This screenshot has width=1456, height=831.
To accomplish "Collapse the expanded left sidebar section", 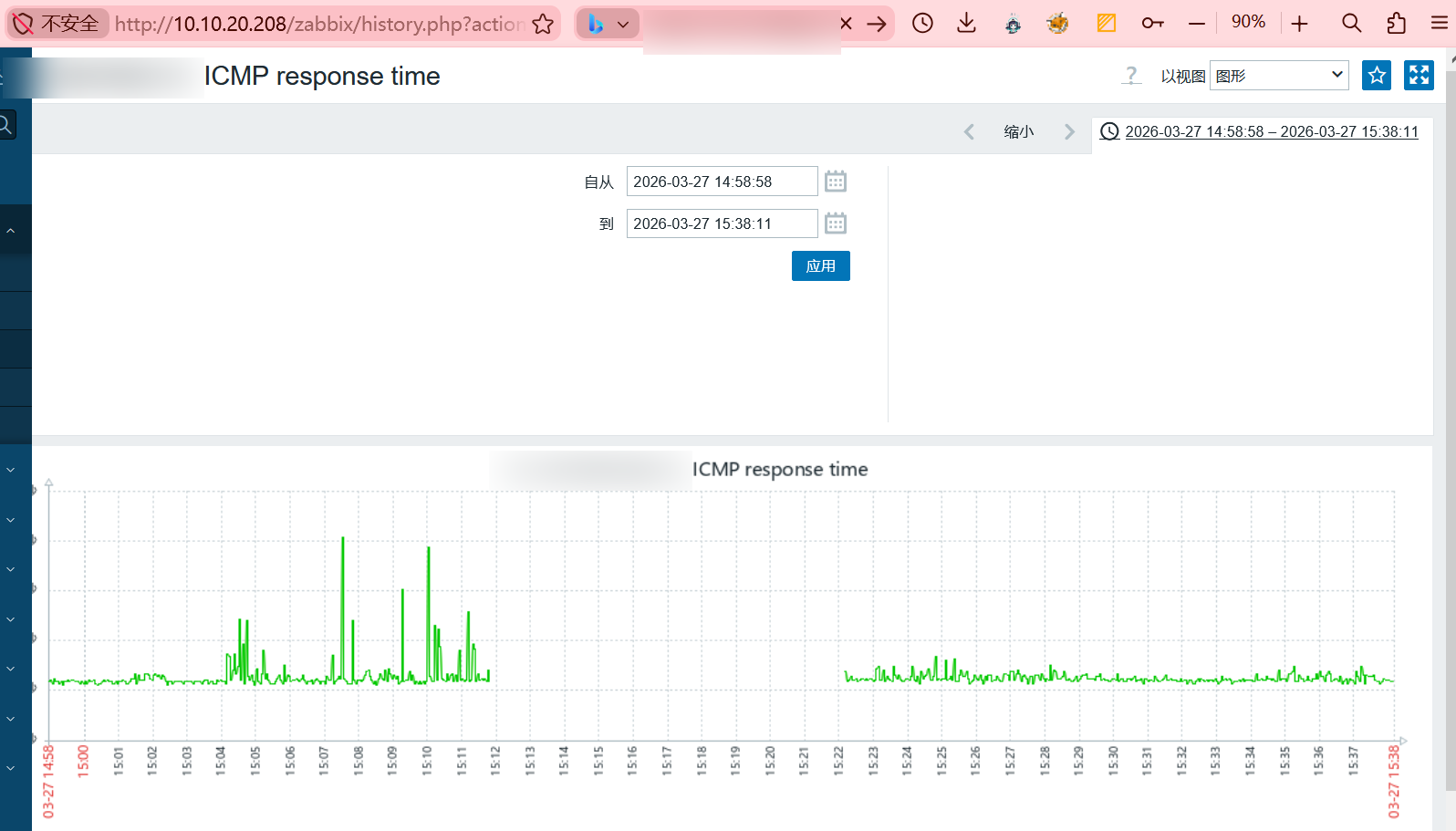I will 11,231.
